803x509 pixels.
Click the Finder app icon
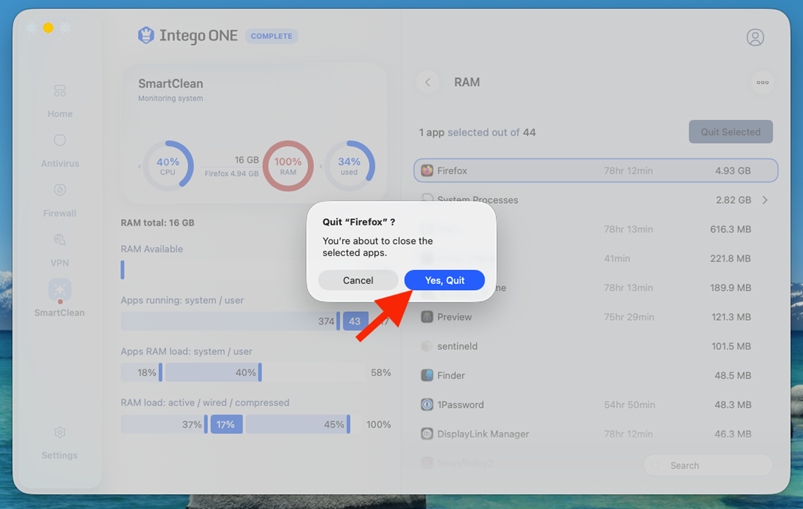pyautogui.click(x=427, y=375)
